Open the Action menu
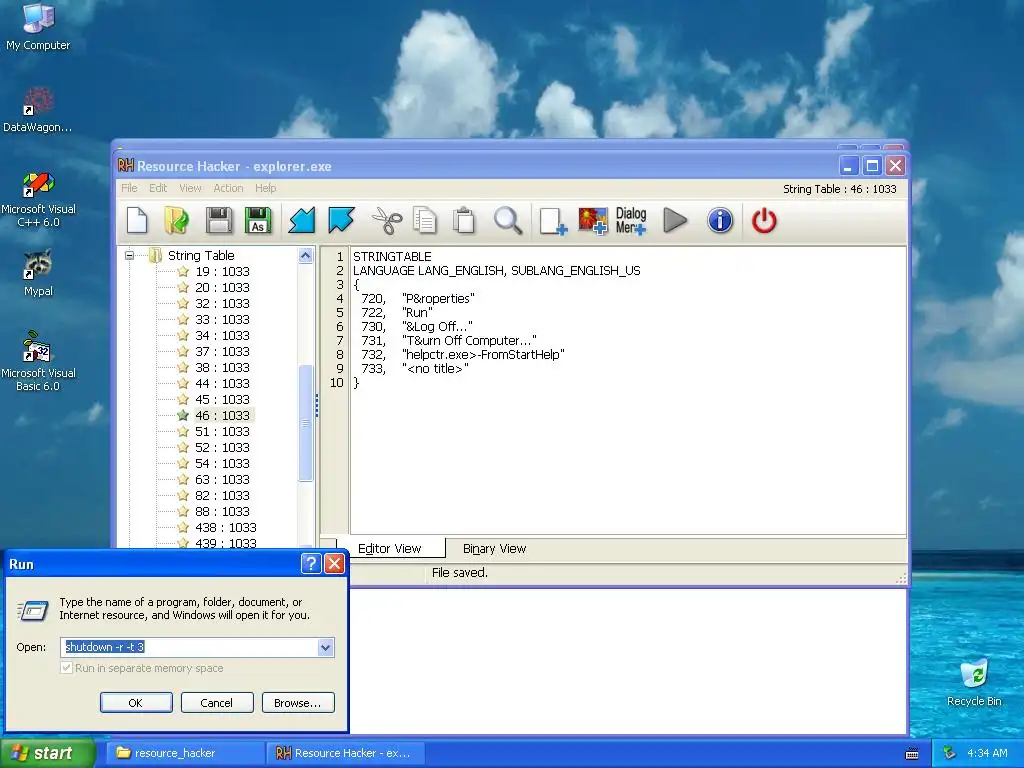 (228, 188)
